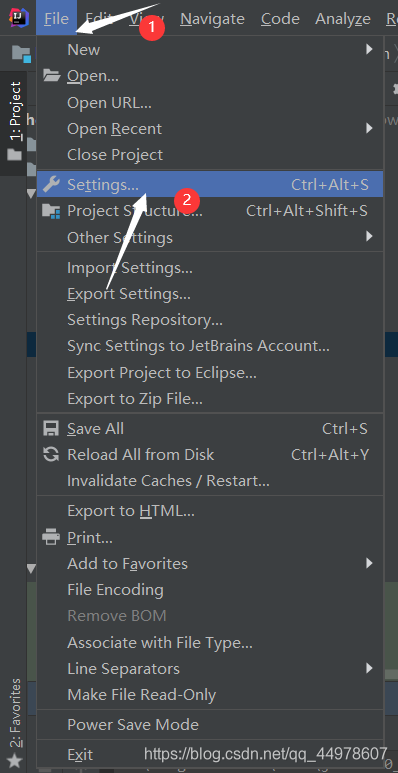Expand the Line Separators submenu
Screen dimensions: 398x773
click(210, 668)
